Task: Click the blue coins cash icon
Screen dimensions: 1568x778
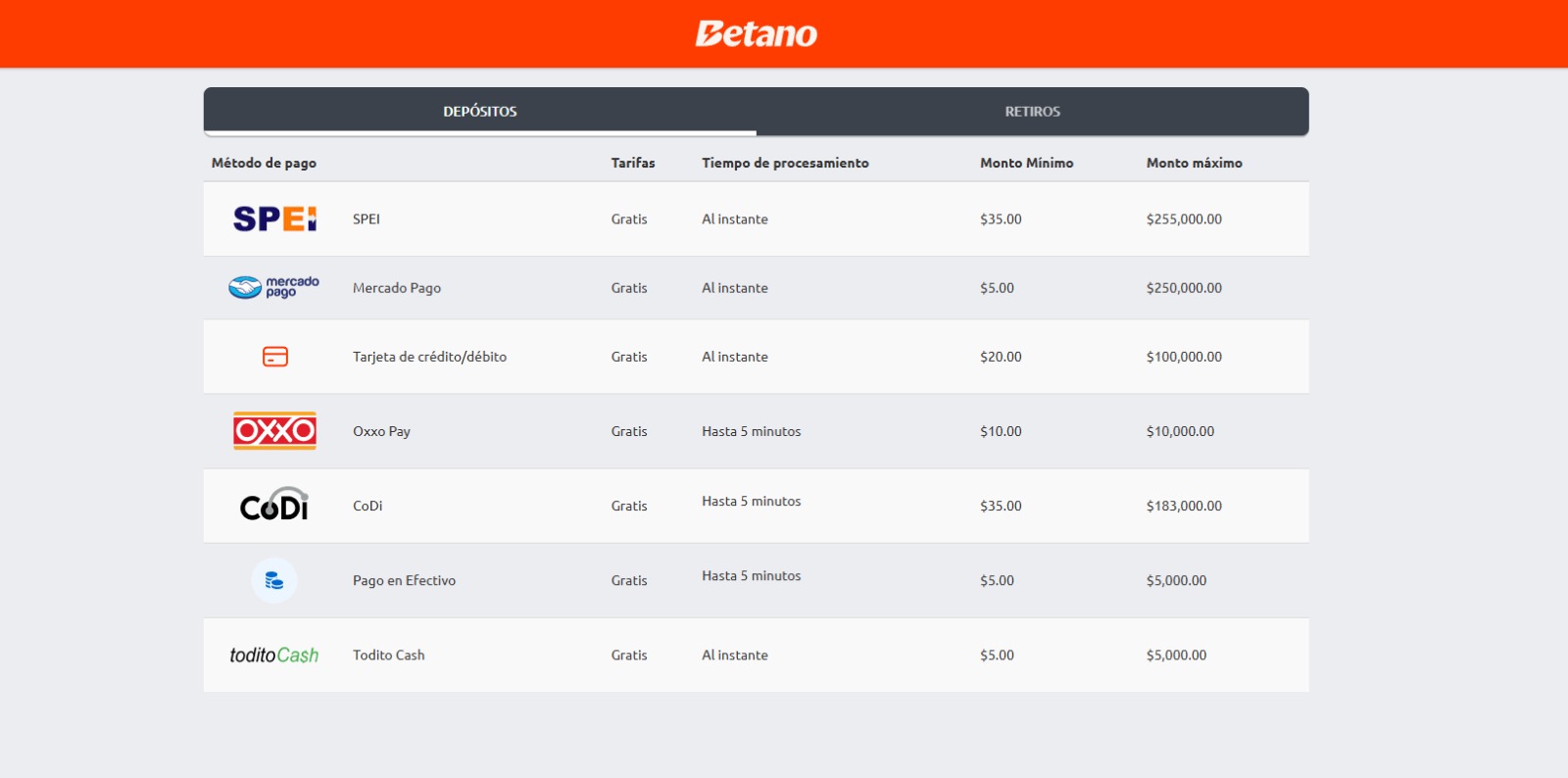Action: 274,580
